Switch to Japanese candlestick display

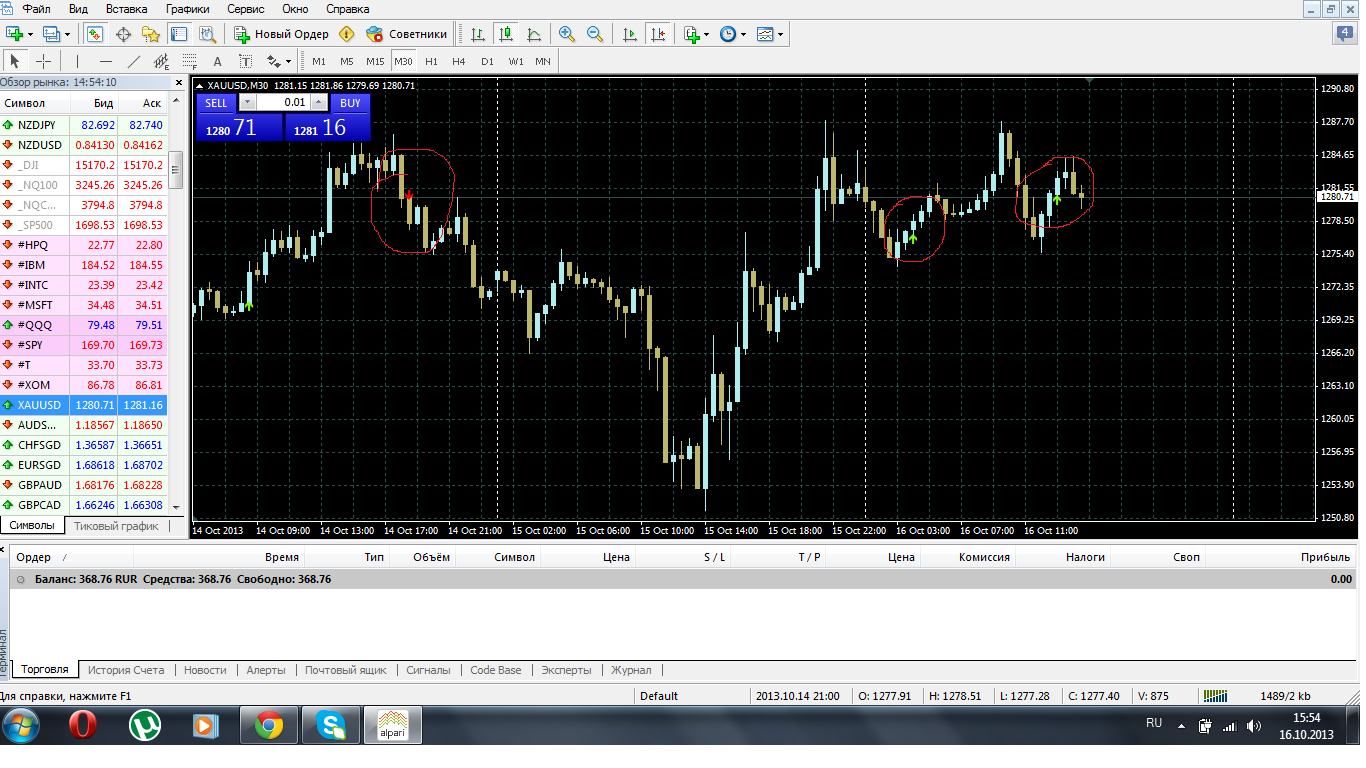(506, 34)
